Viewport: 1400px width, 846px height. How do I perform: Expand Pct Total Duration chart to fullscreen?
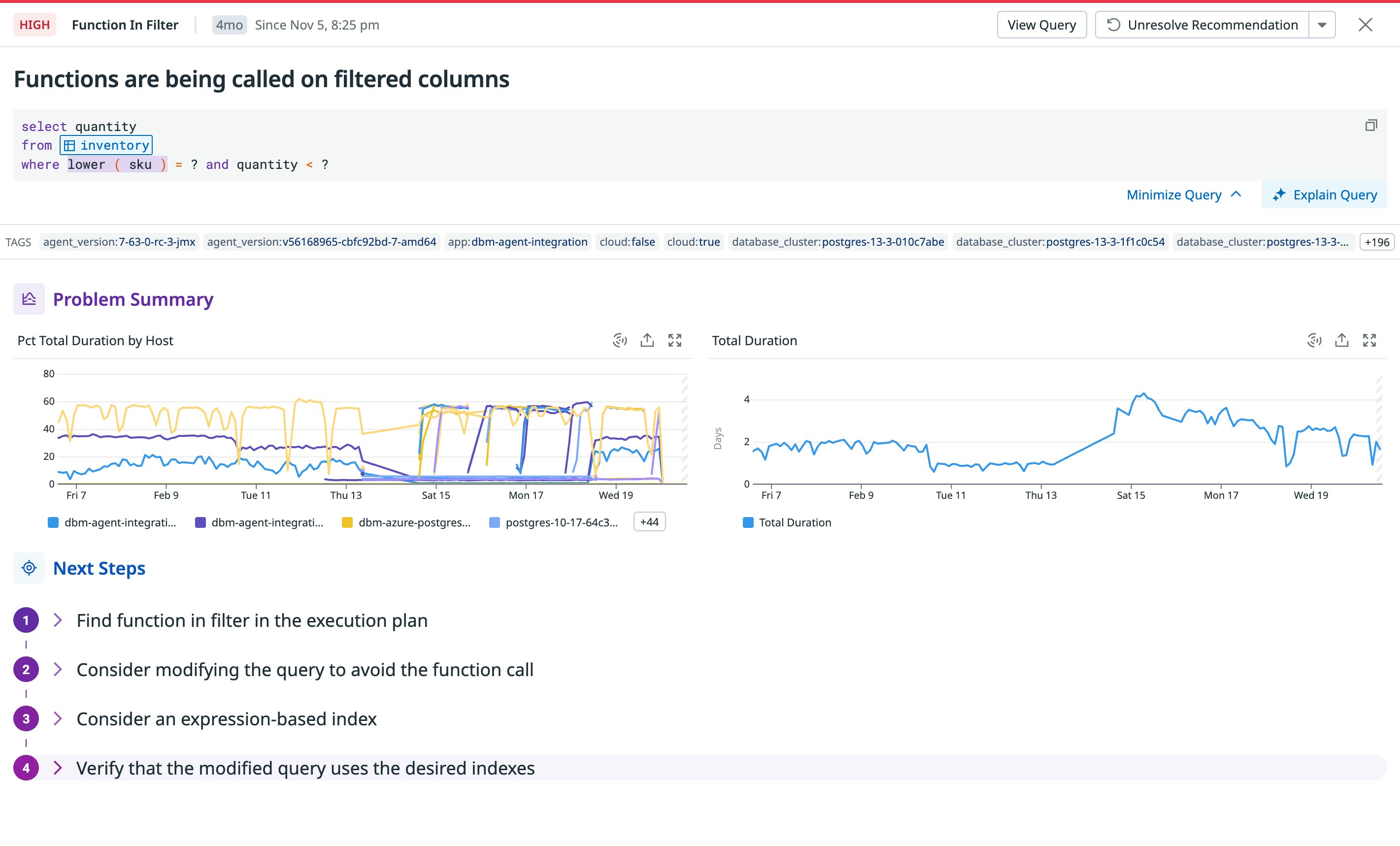tap(675, 340)
